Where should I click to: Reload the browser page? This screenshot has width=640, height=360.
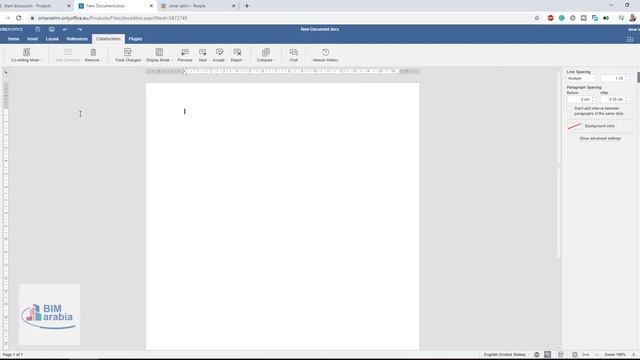[18, 18]
